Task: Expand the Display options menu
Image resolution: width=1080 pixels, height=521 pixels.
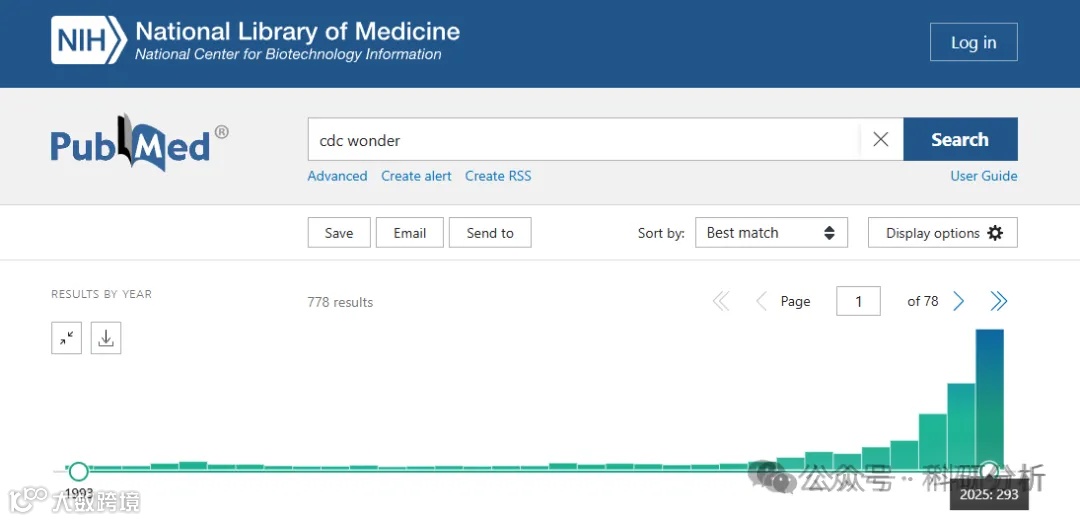Action: click(943, 233)
